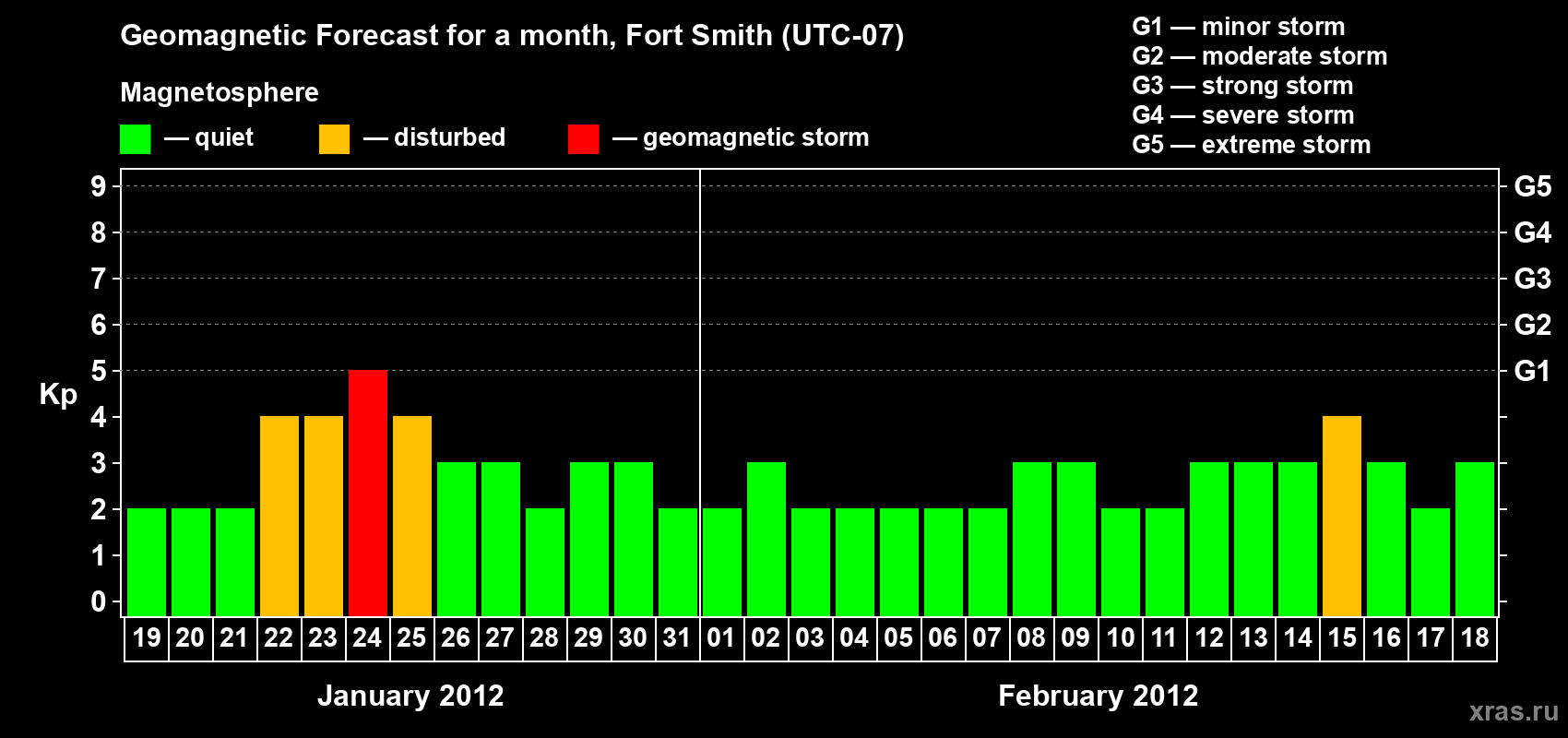
Task: Click date label 28 on the axis
Action: pyautogui.click(x=544, y=638)
